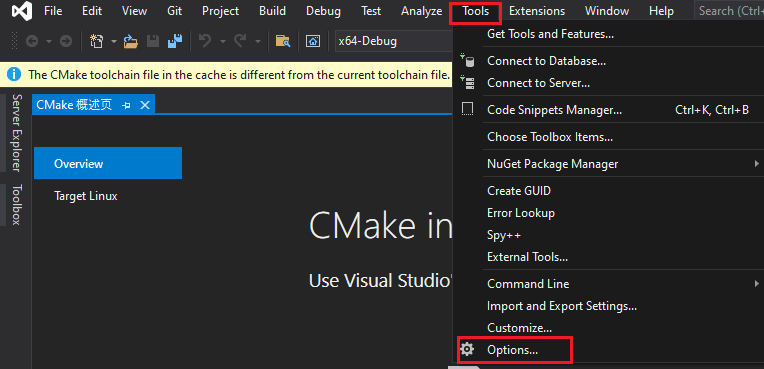Expand the NuGet Package Manager submenu
764x369 pixels.
pos(609,164)
